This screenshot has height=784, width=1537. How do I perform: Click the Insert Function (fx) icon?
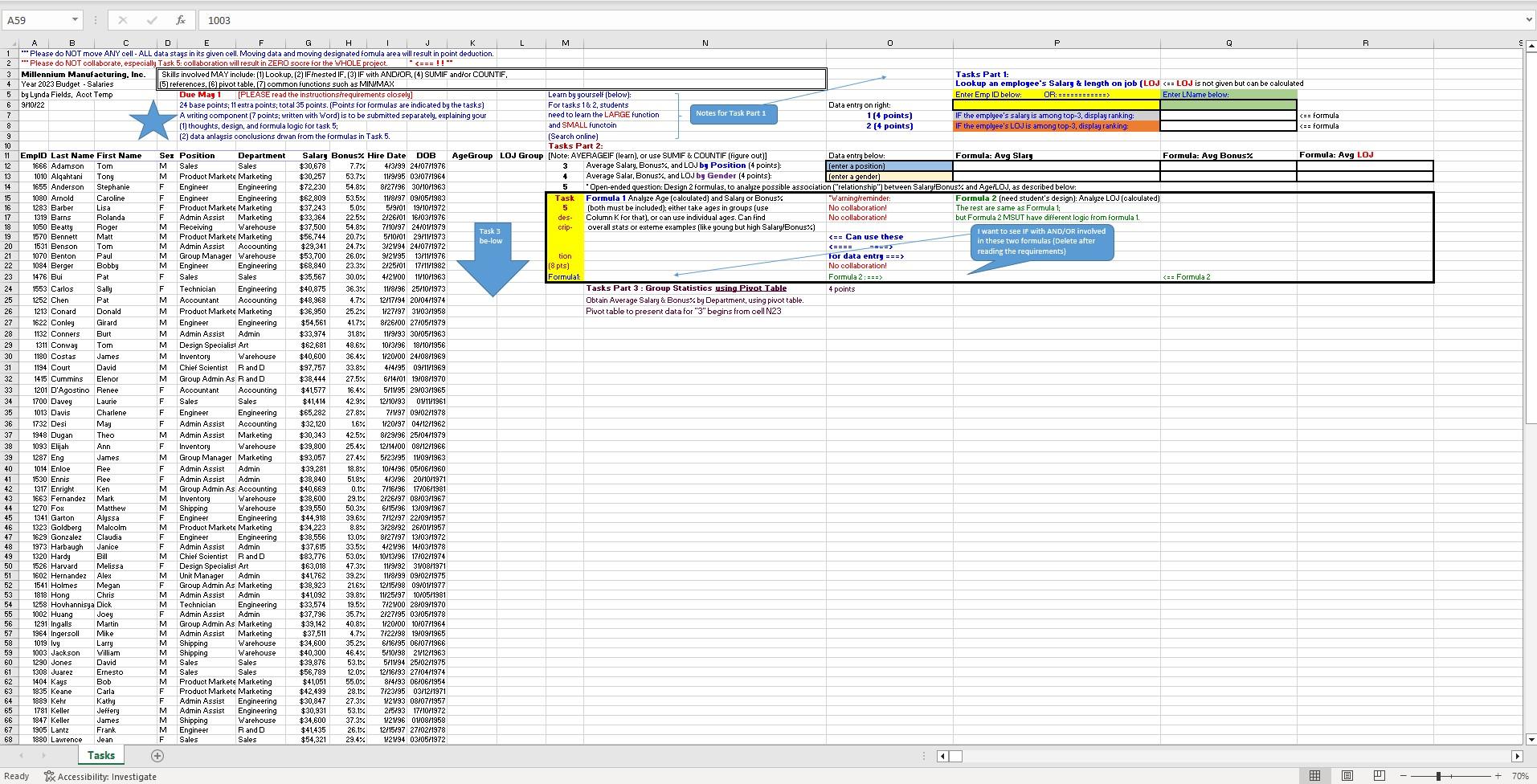[x=180, y=20]
